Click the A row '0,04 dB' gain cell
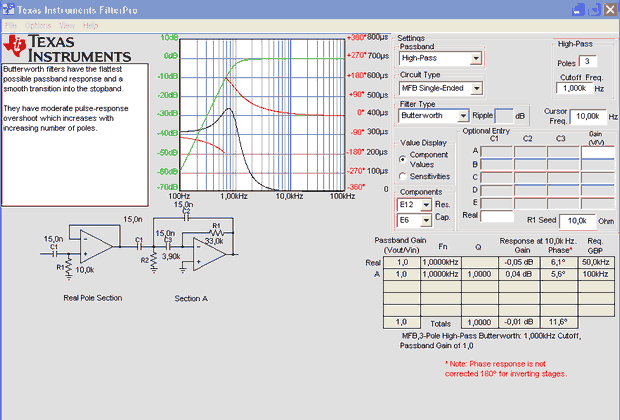Viewport: 620px width, 420px height. coord(519,274)
